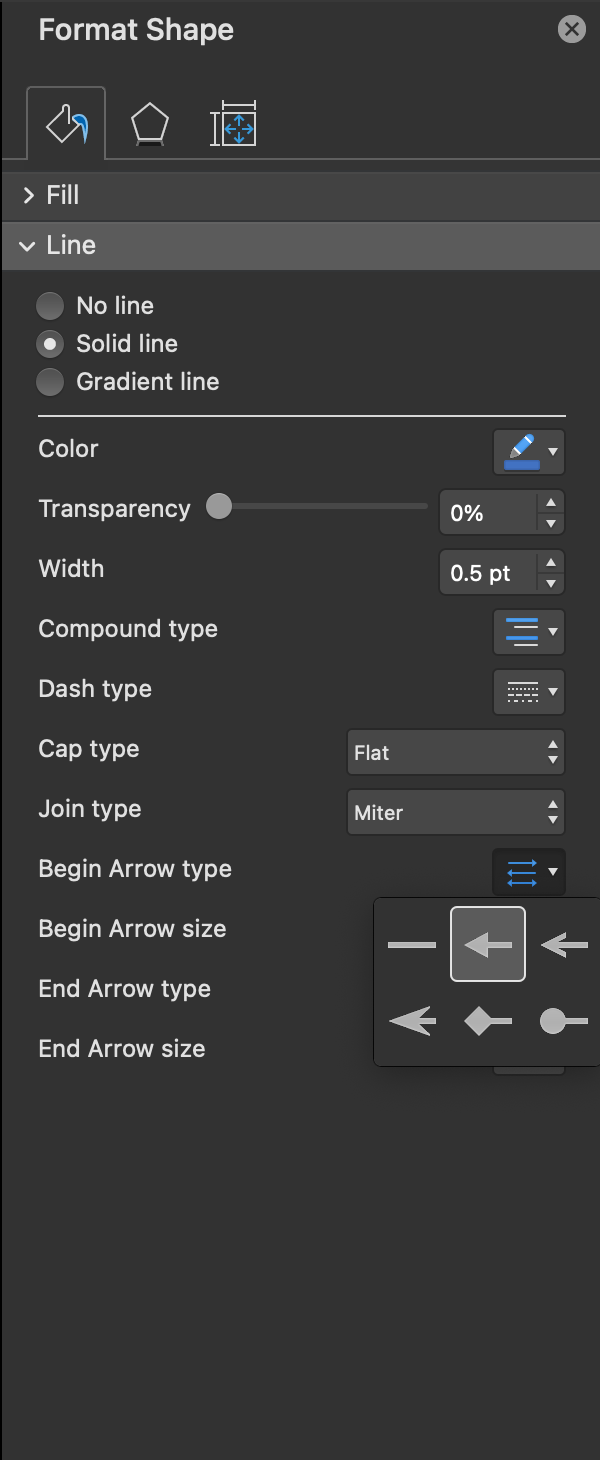Click the Width value field
This screenshot has height=1460, width=600.
(488, 573)
